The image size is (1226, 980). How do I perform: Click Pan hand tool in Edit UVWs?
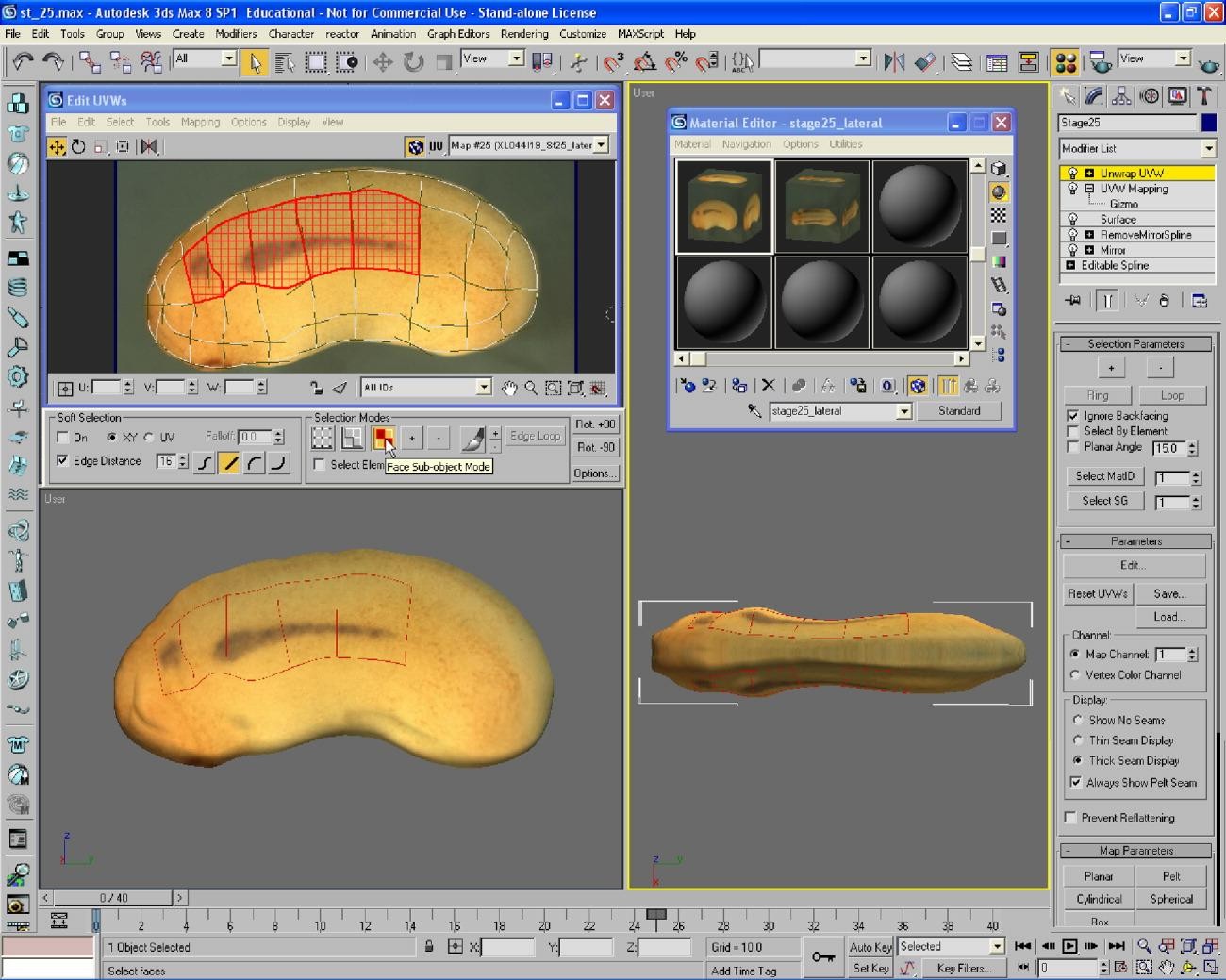tap(509, 388)
